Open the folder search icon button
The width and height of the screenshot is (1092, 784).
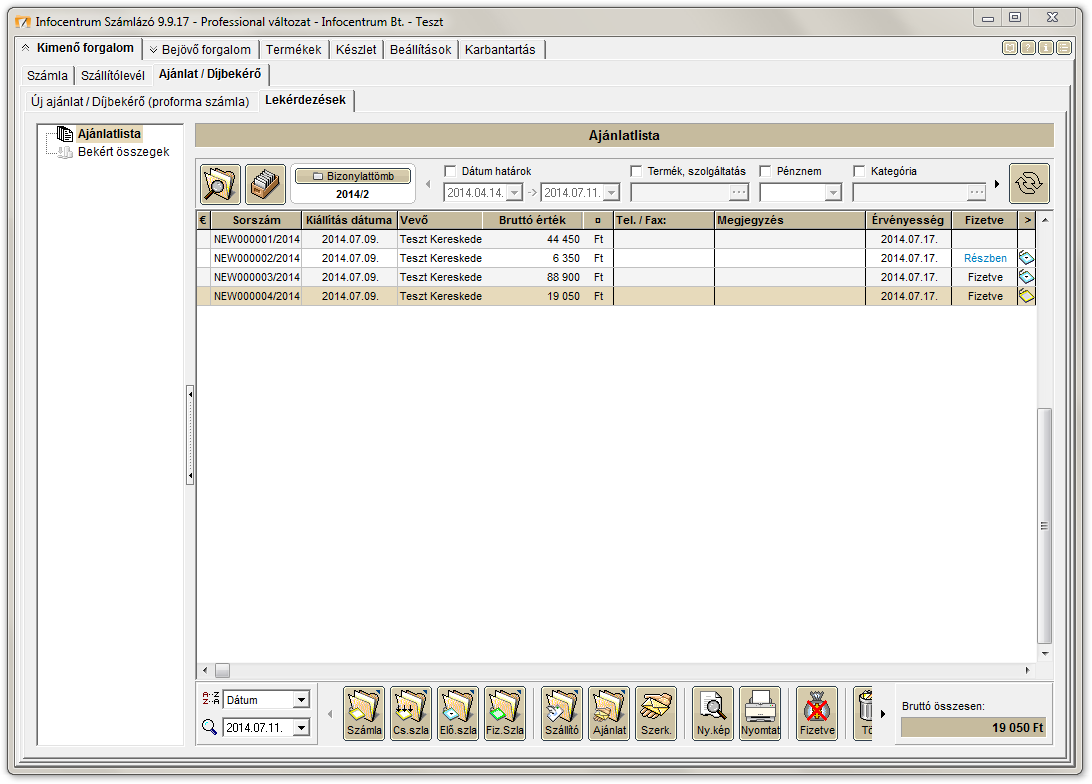click(x=220, y=185)
